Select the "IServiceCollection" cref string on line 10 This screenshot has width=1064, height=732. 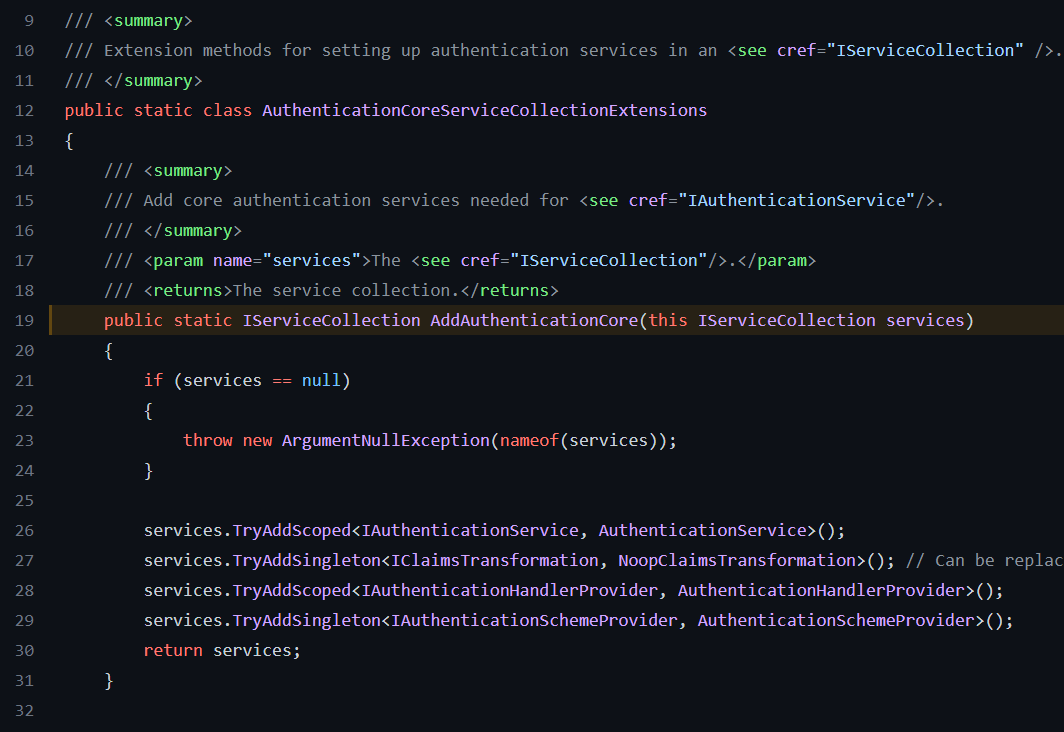[x=926, y=51]
